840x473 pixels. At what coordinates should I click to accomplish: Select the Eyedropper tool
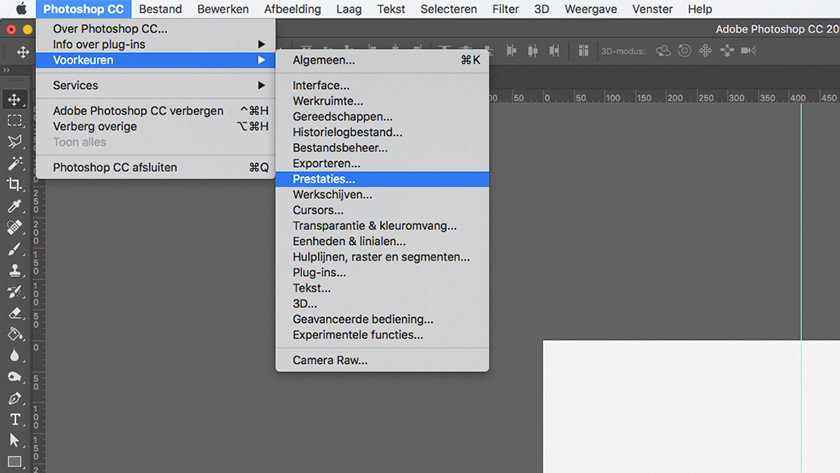[14, 206]
